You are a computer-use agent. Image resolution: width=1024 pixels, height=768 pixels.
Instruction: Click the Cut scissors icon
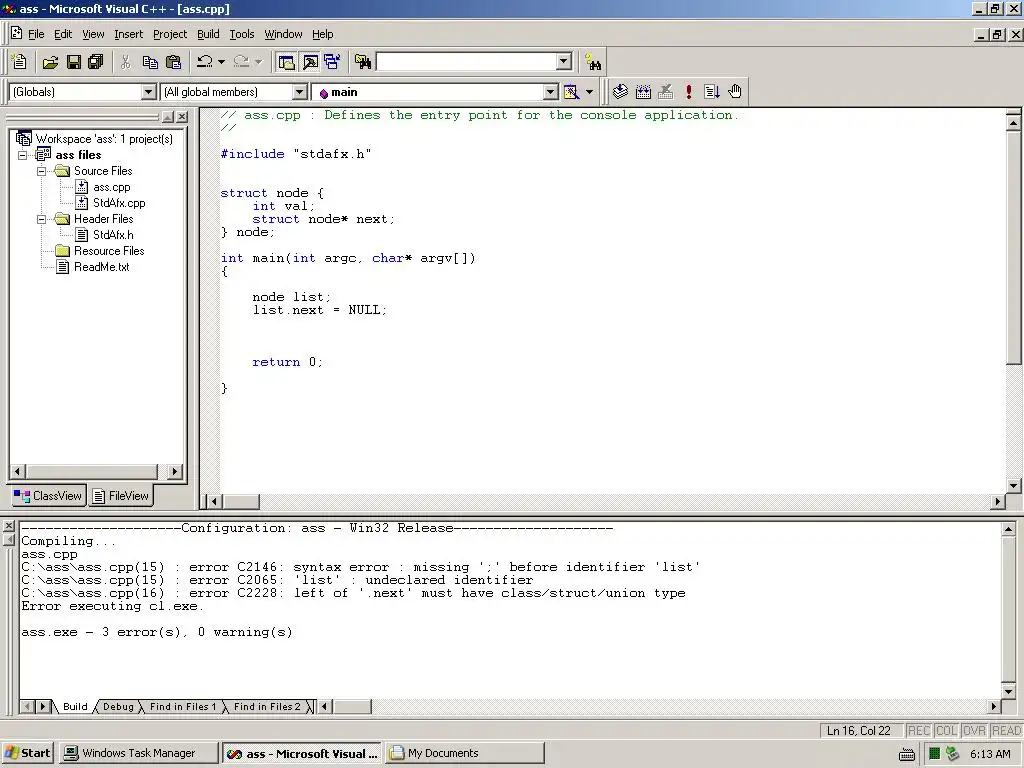(125, 62)
